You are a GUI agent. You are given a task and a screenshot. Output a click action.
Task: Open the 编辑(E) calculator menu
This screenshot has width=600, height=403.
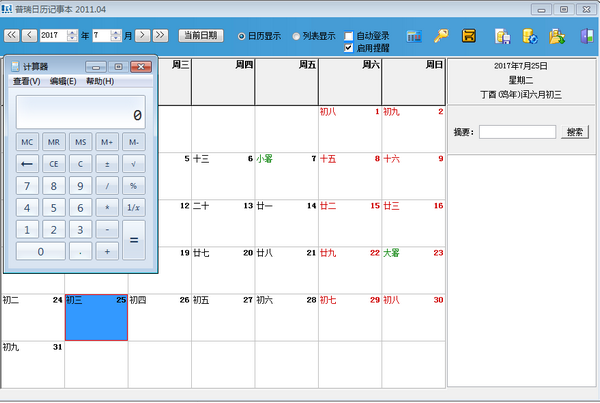64,81
